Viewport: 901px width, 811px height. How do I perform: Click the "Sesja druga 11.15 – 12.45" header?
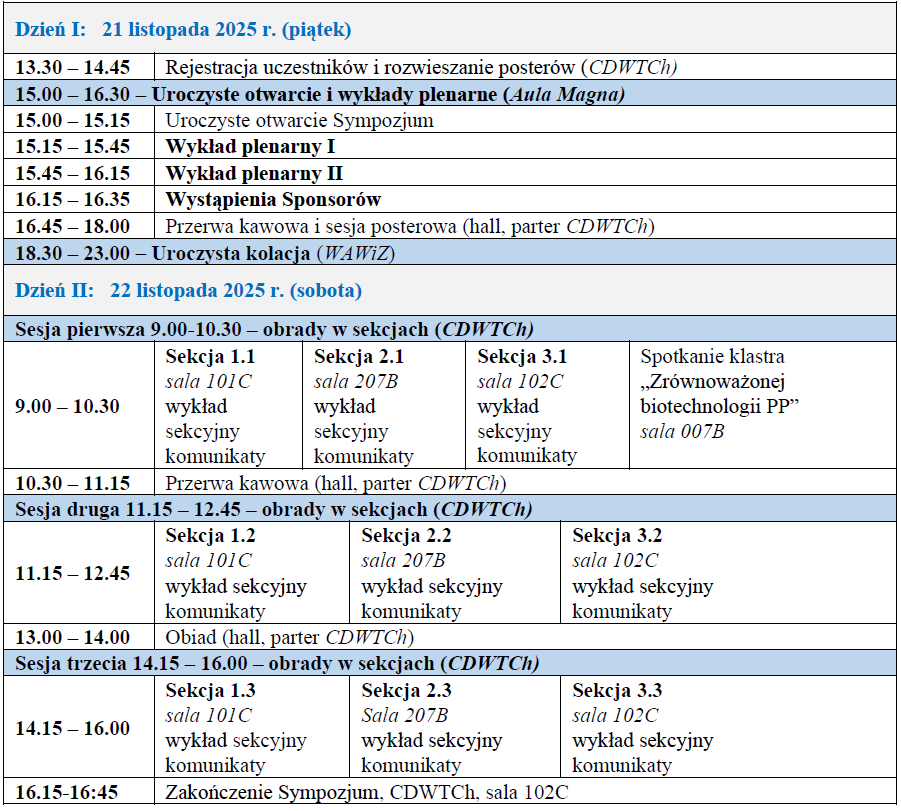[x=273, y=509]
